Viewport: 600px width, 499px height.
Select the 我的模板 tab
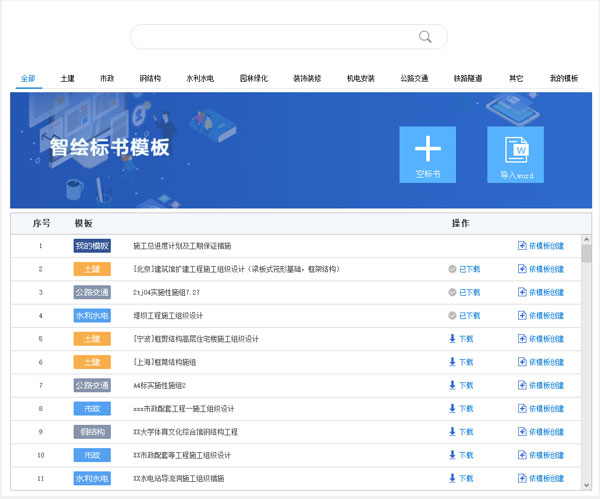coord(563,78)
